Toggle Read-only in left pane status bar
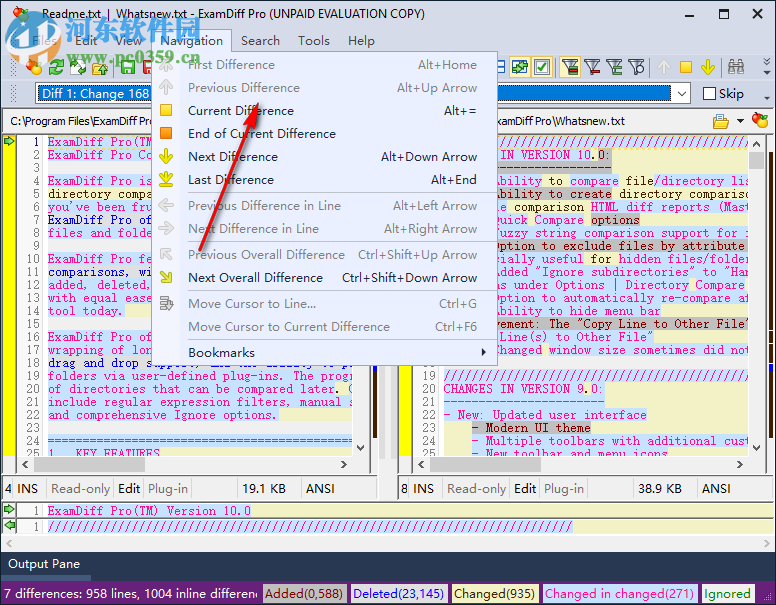Image resolution: width=776 pixels, height=605 pixels. coord(80,489)
